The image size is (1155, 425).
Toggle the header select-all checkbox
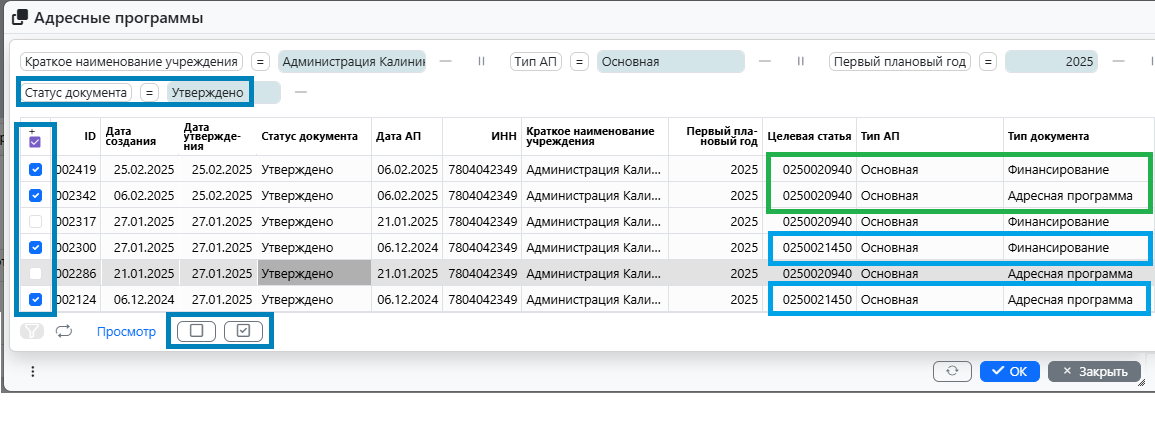tap(35, 143)
